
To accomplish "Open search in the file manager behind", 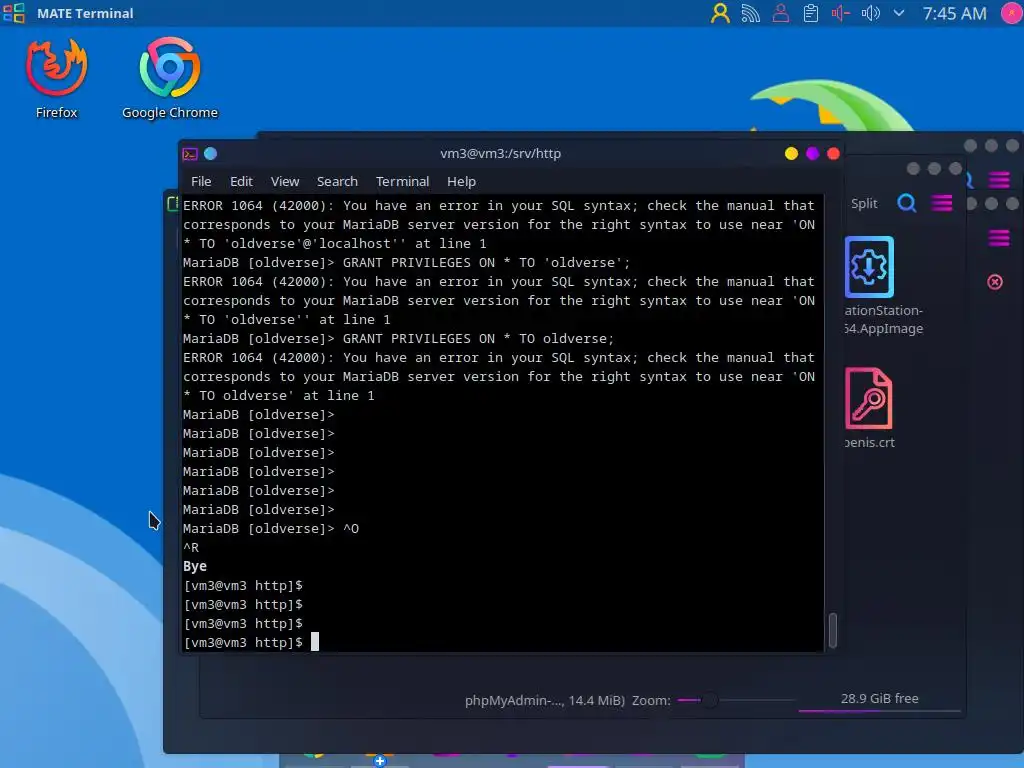I will point(906,204).
